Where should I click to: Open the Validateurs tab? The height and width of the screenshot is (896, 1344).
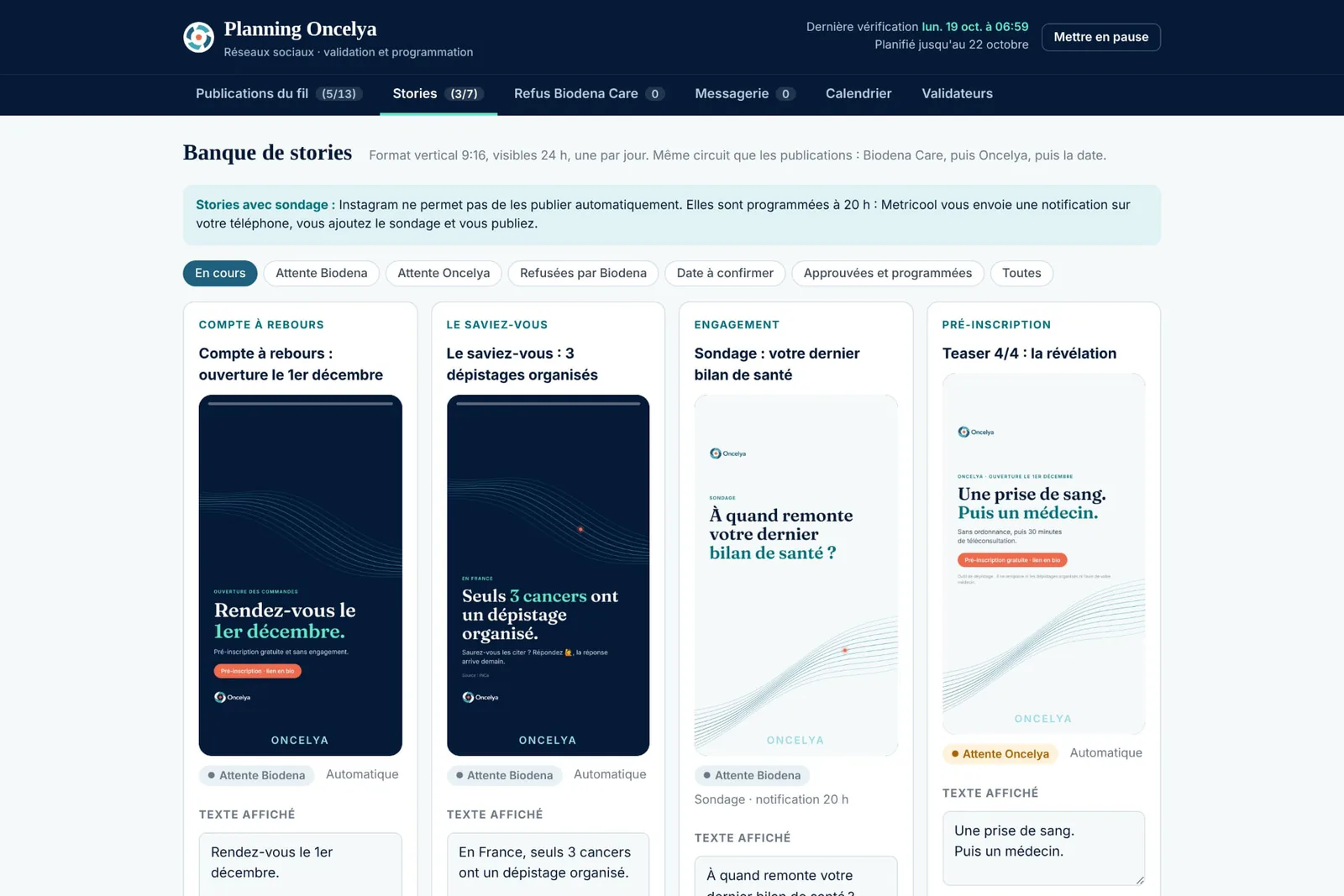pos(957,93)
